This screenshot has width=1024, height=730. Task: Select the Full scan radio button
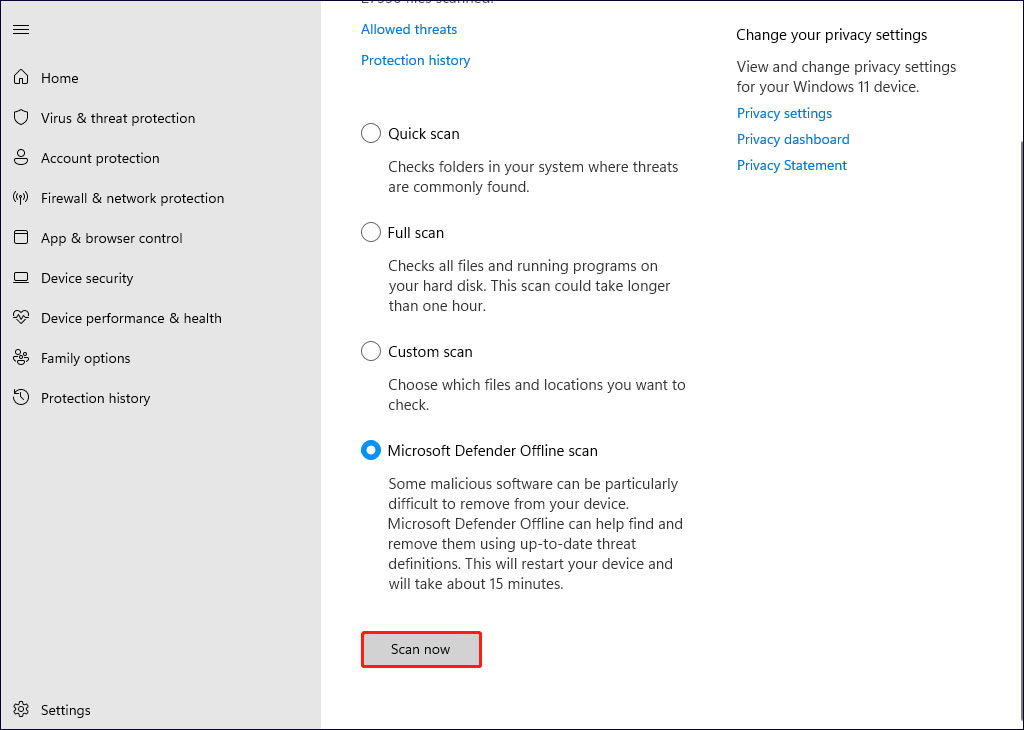[x=371, y=232]
